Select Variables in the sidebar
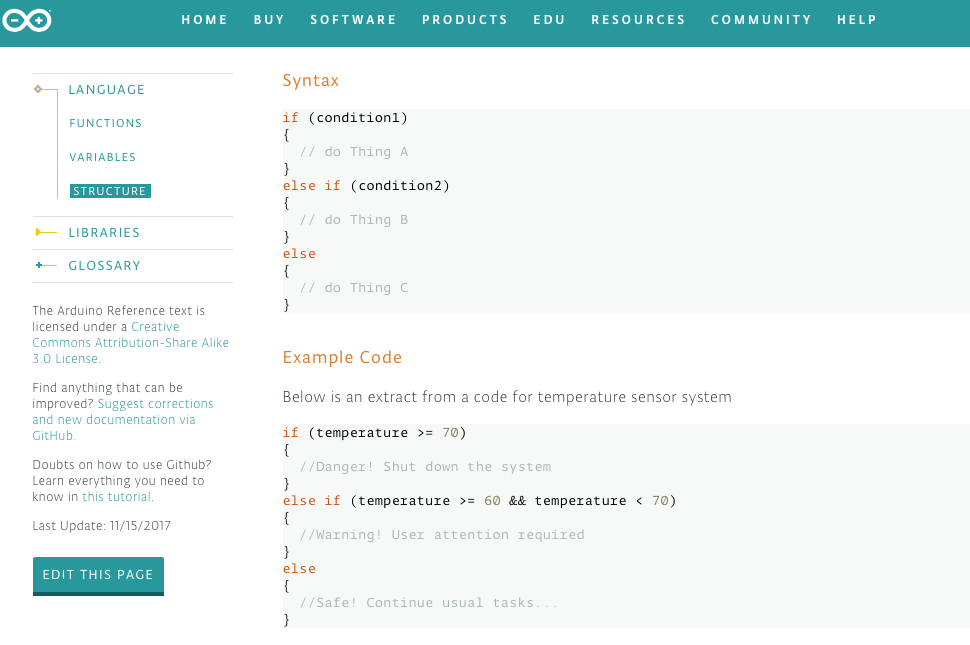The height and width of the screenshot is (645, 970). [102, 157]
